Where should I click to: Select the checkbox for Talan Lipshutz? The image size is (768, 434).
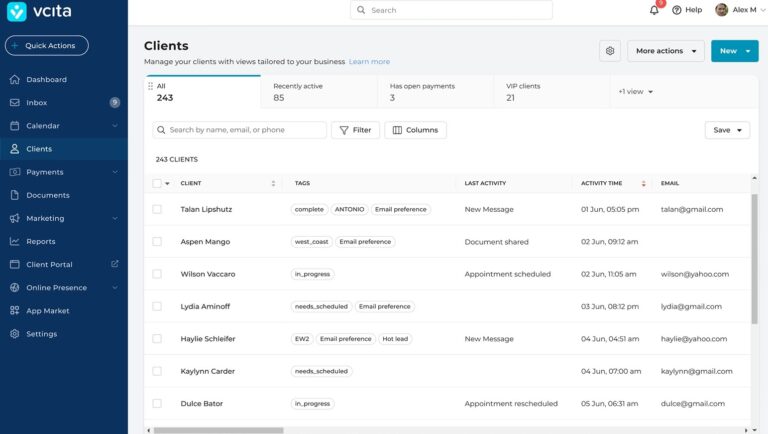coord(157,209)
